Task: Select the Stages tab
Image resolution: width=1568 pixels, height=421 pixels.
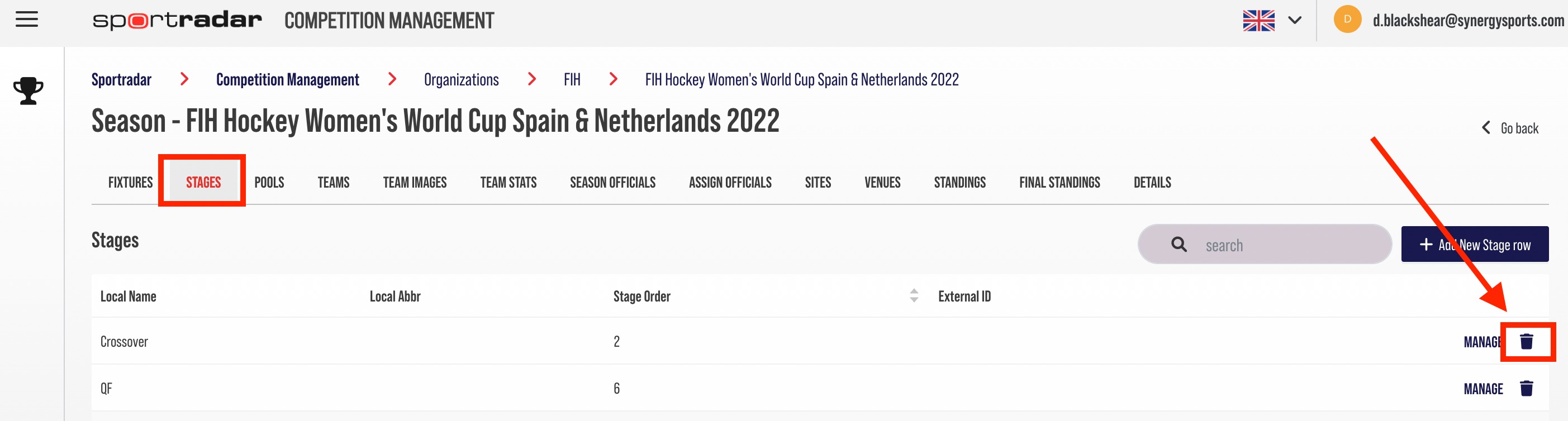Action: point(203,183)
